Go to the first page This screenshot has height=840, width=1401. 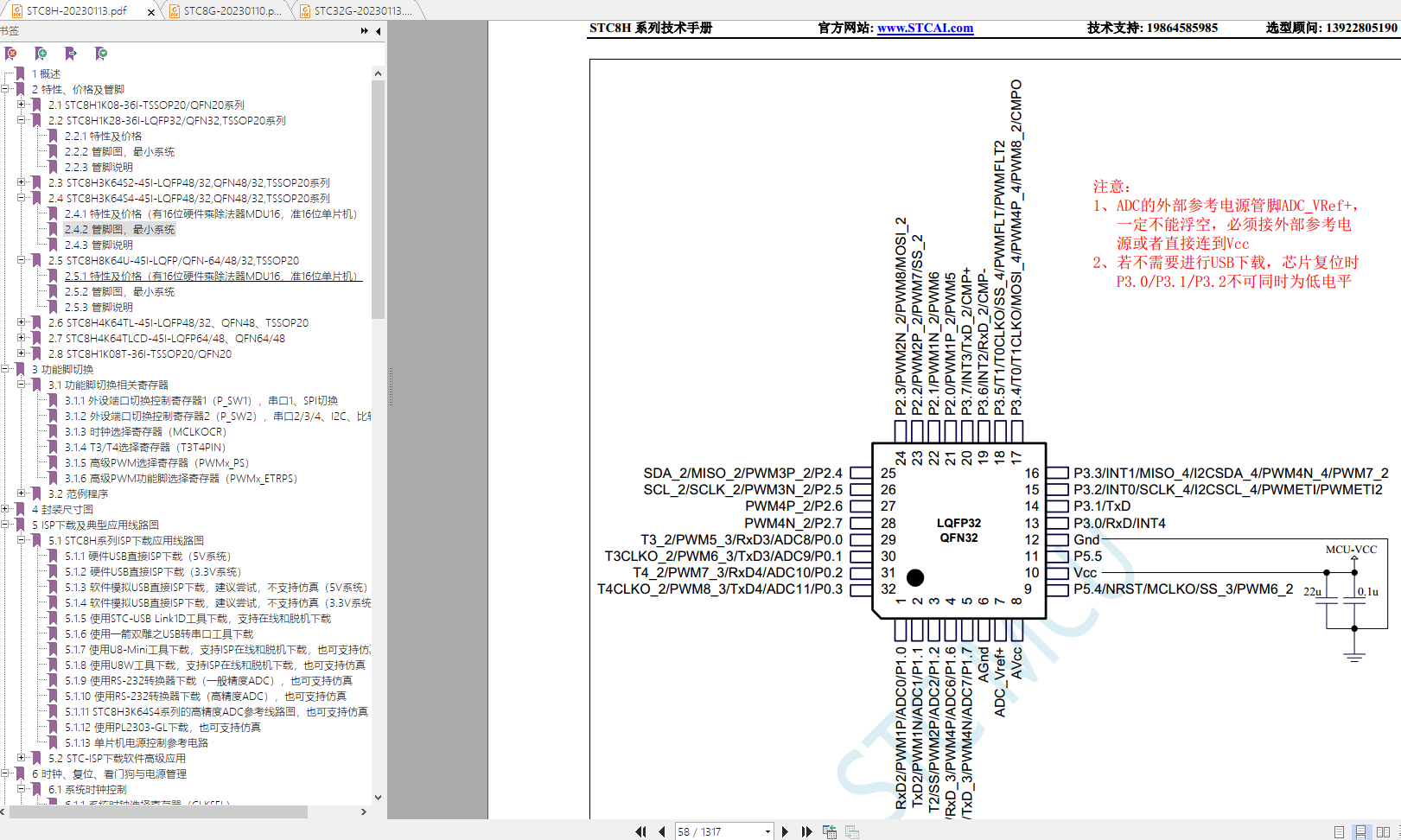(640, 831)
